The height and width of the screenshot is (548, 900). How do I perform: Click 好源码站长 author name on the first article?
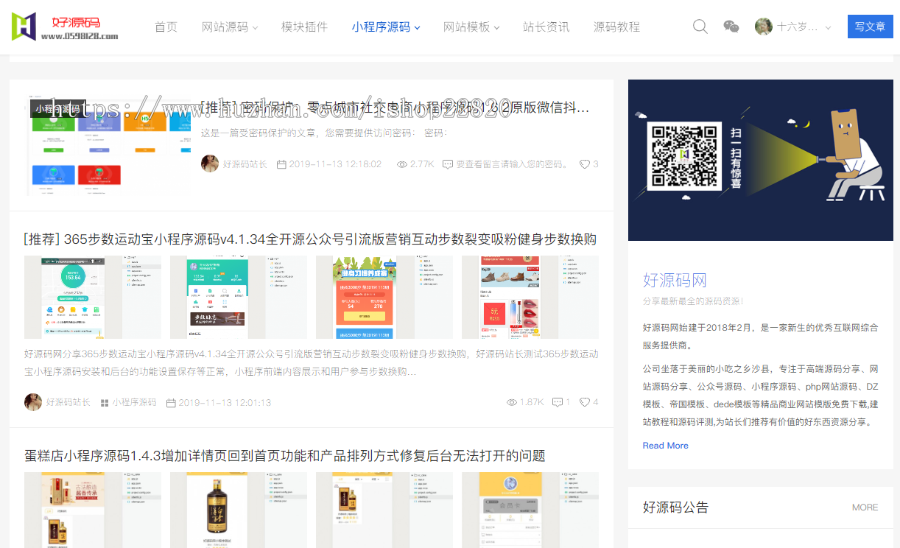245,164
